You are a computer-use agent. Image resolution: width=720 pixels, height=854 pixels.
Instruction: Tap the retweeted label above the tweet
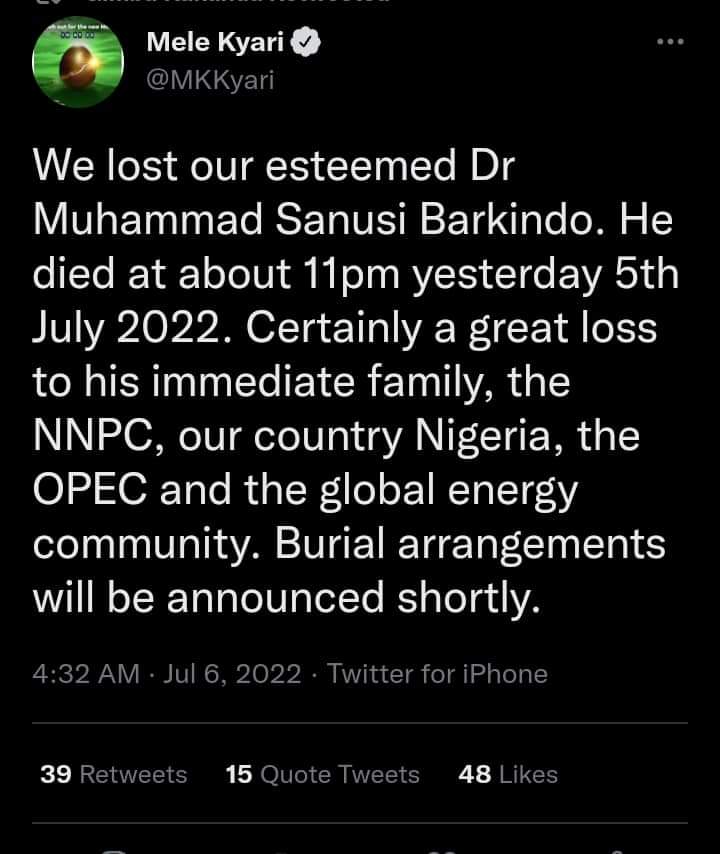point(240,3)
